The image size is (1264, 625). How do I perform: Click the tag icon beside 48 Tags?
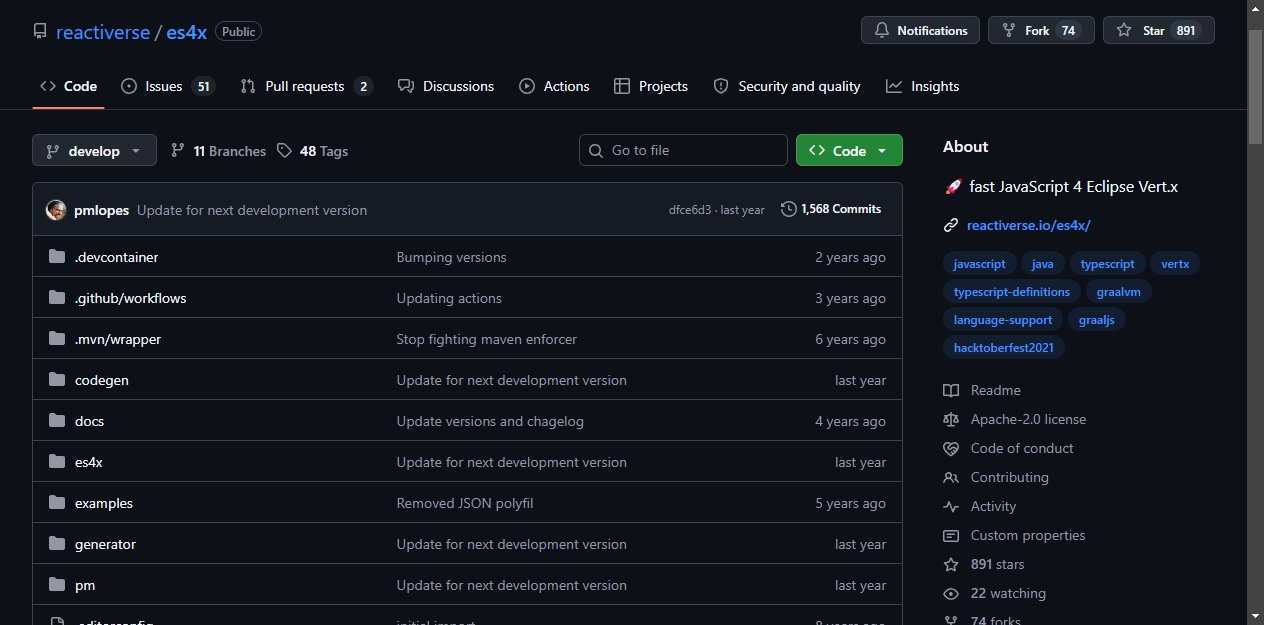[x=285, y=151]
